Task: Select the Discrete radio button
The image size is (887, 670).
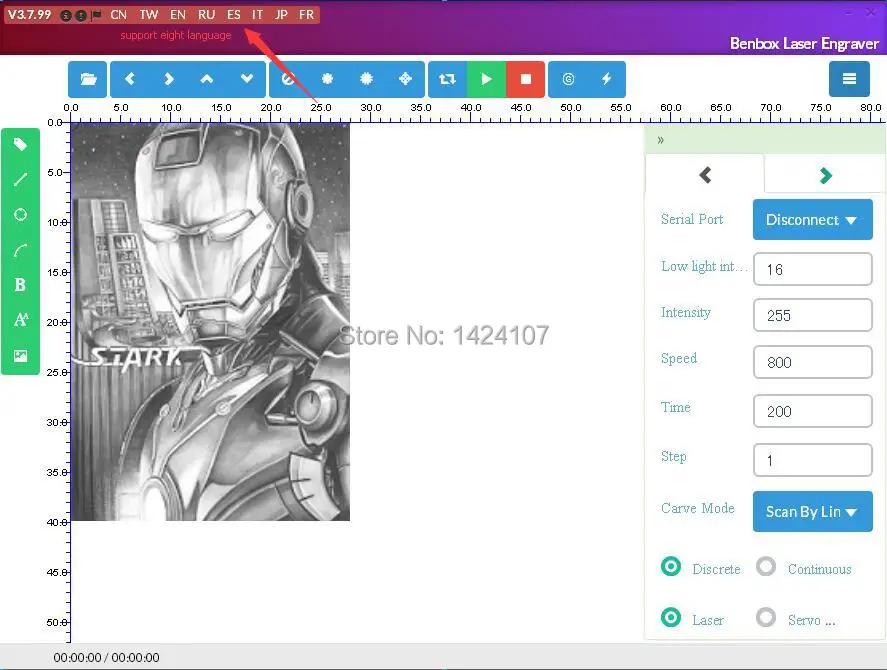Action: 671,566
